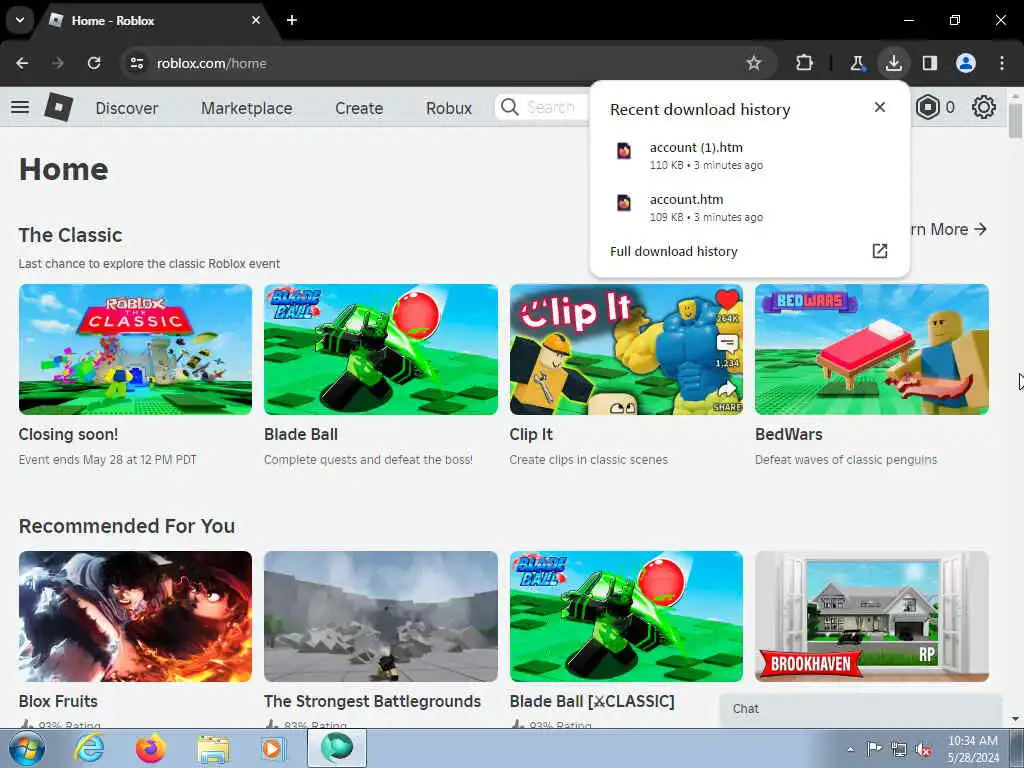Image resolution: width=1024 pixels, height=768 pixels.
Task: Click the muted volume tray icon
Action: (923, 750)
